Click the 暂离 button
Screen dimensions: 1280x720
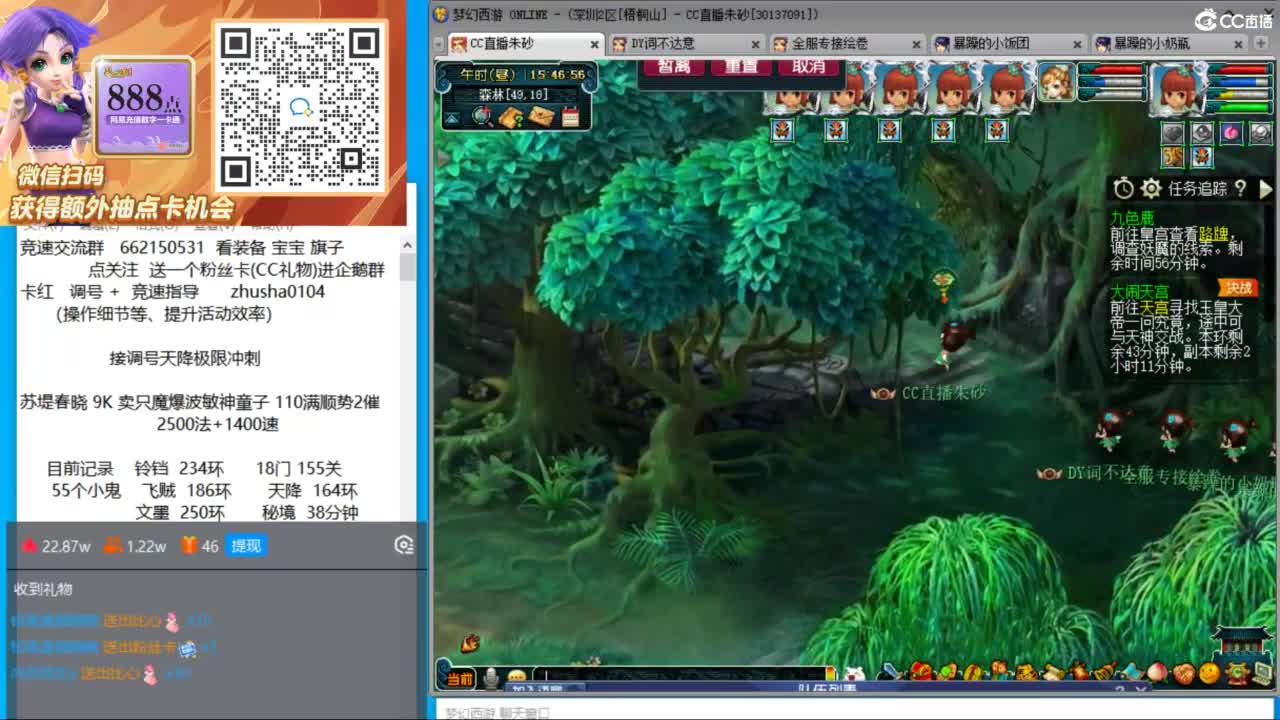673,67
